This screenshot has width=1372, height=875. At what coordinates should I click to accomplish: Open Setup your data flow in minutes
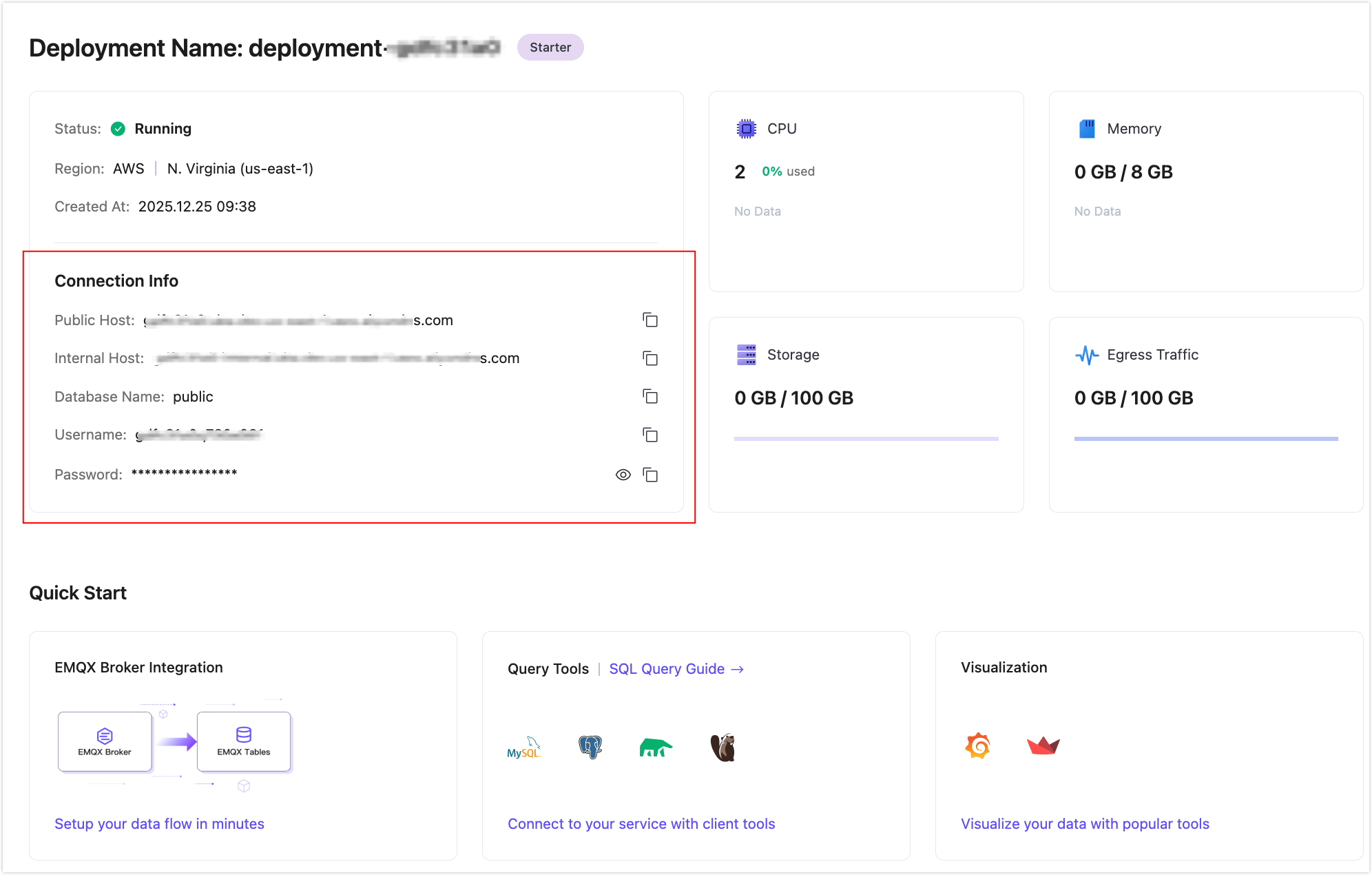pyautogui.click(x=159, y=824)
